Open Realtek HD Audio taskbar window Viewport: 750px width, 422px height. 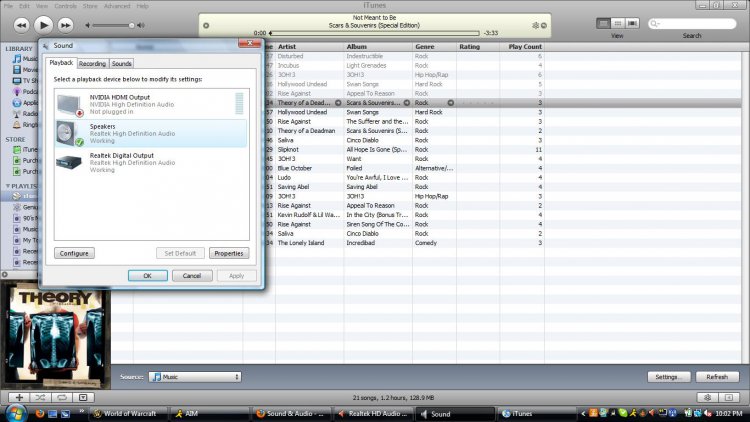[x=373, y=414]
